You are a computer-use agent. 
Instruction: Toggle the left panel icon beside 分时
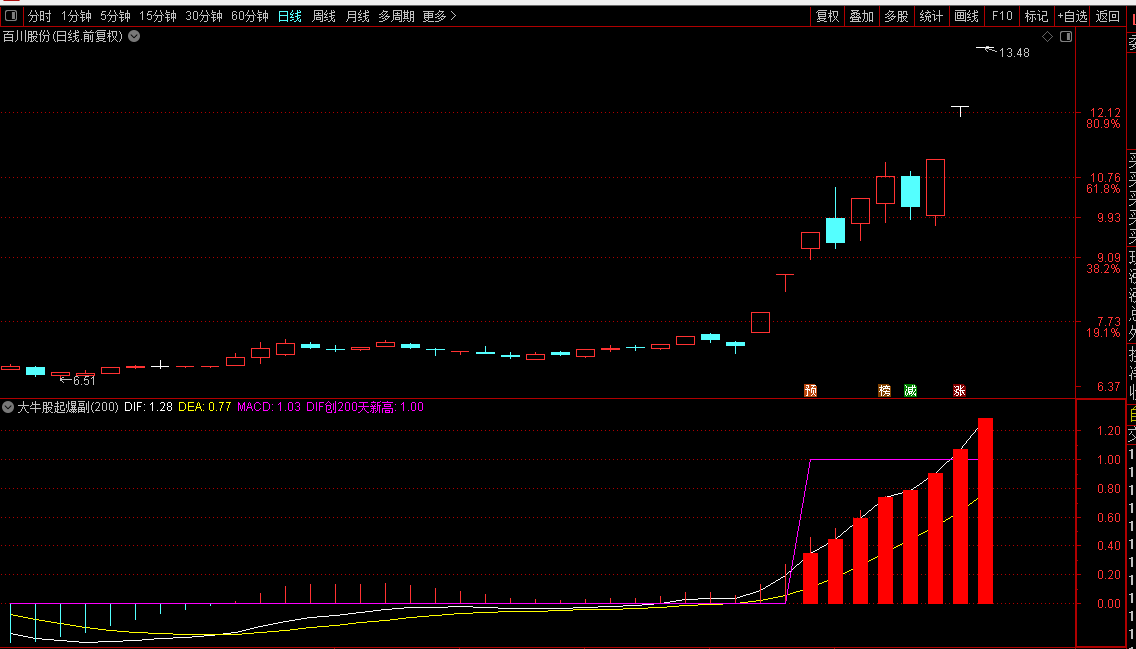tap(13, 16)
